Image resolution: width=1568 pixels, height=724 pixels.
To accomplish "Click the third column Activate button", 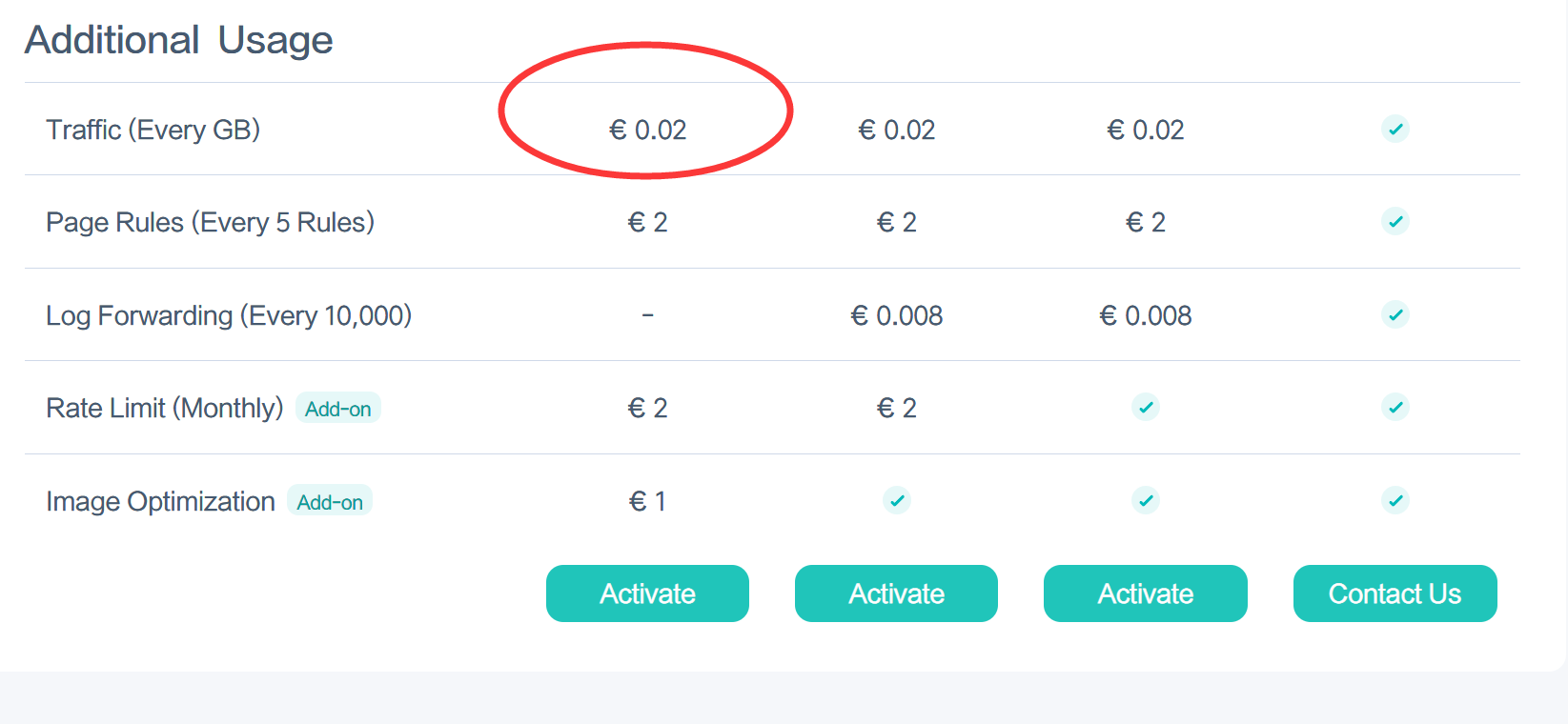I will pos(1146,593).
